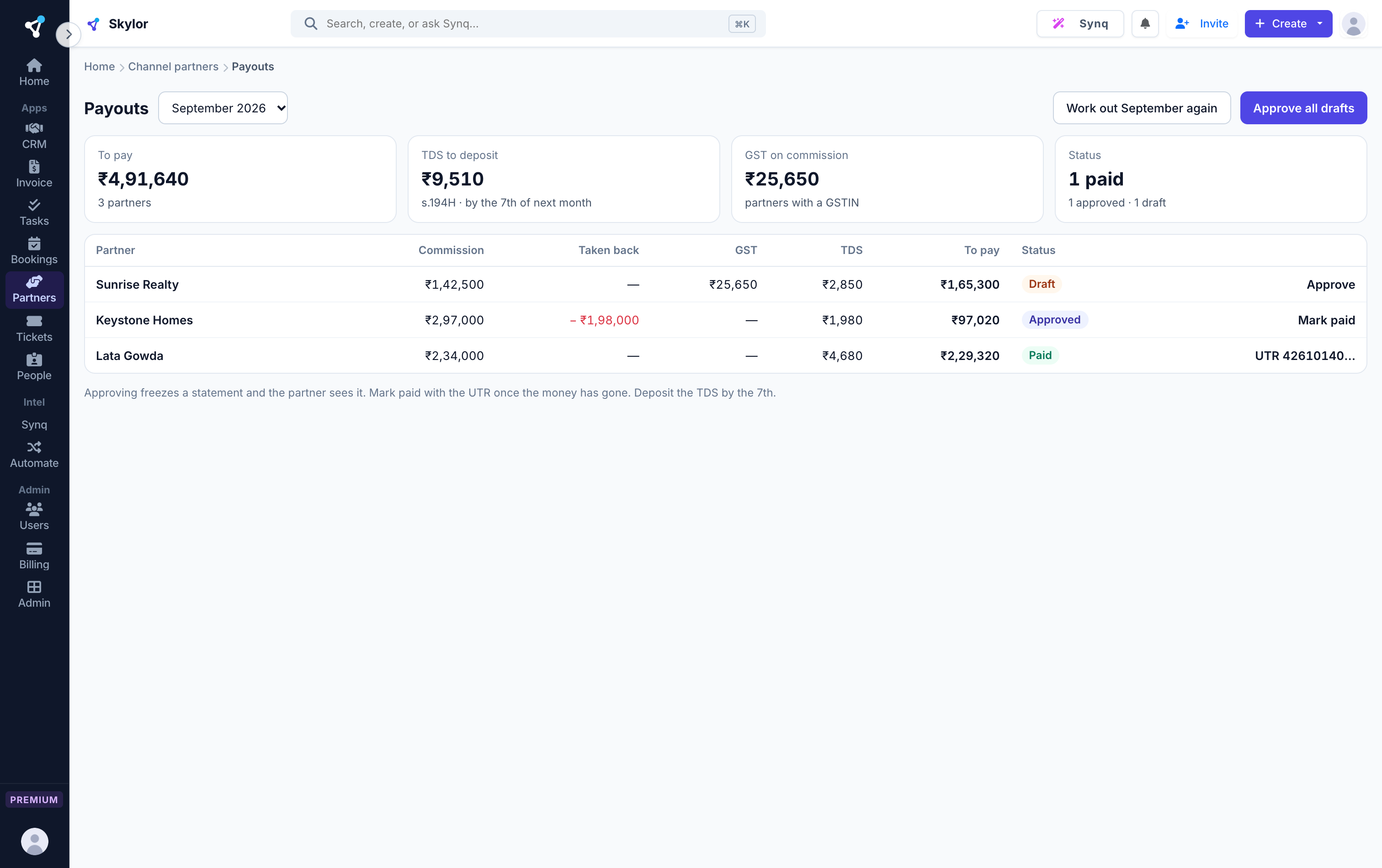Open Tasks from the sidebar
Screen dimensions: 1382x868
tap(34, 213)
